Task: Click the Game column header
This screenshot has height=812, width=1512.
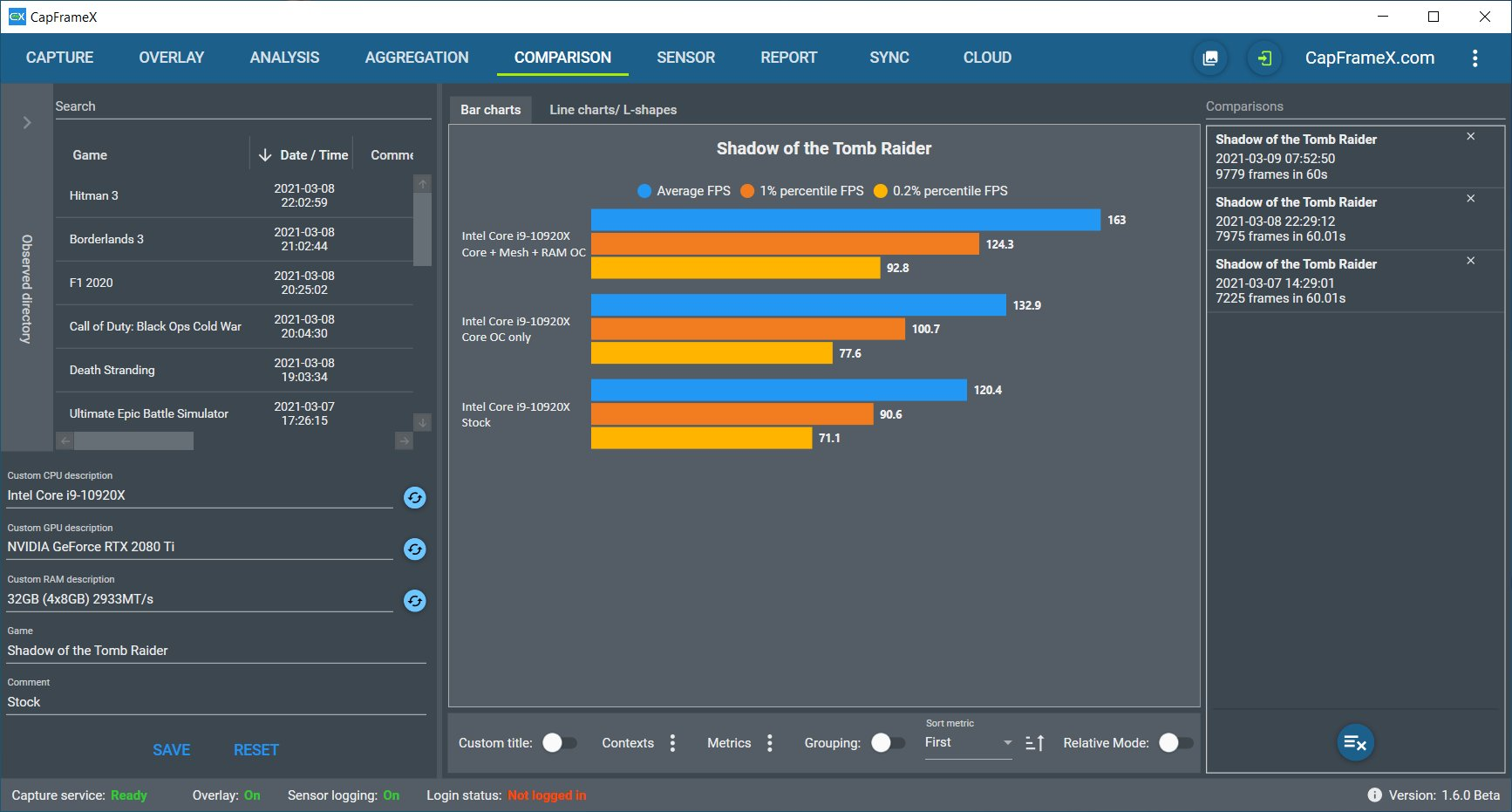Action: click(90, 155)
